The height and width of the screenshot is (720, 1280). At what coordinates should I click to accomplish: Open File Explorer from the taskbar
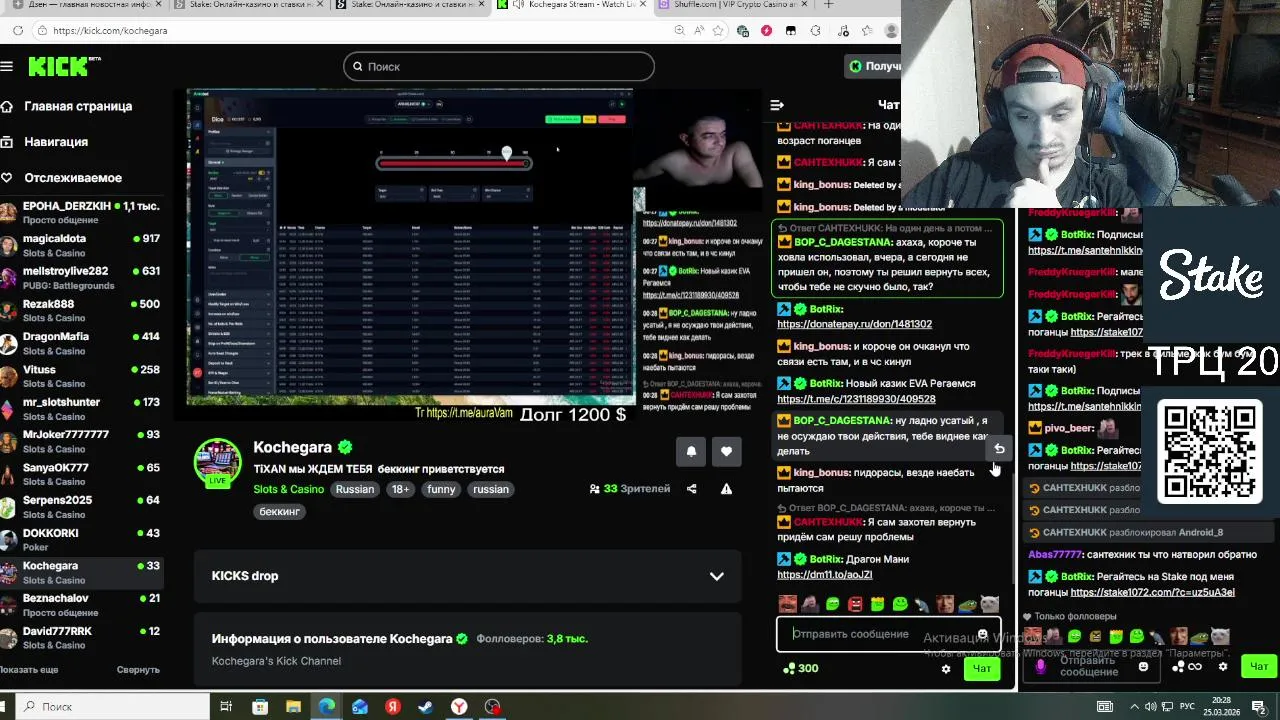point(293,707)
